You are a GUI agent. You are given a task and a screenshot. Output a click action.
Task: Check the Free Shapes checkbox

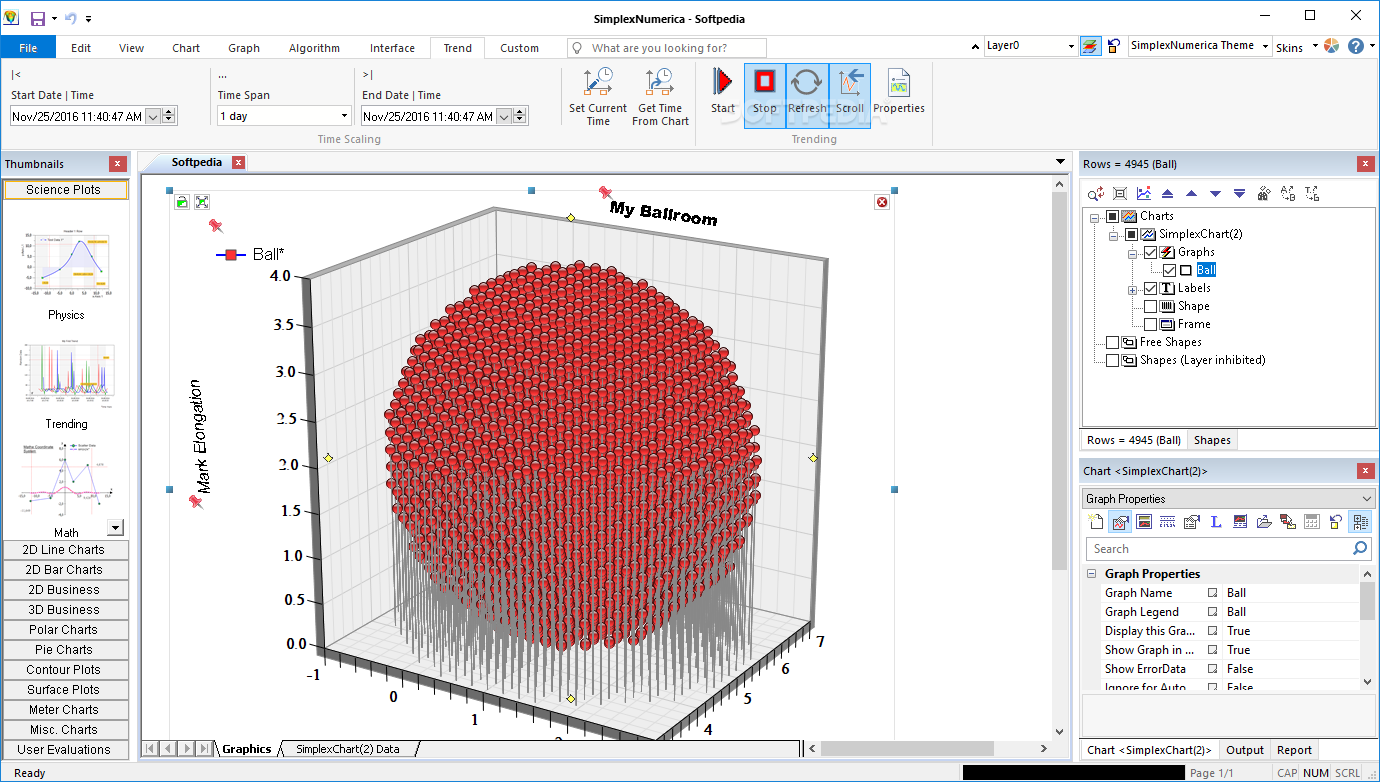[1113, 342]
